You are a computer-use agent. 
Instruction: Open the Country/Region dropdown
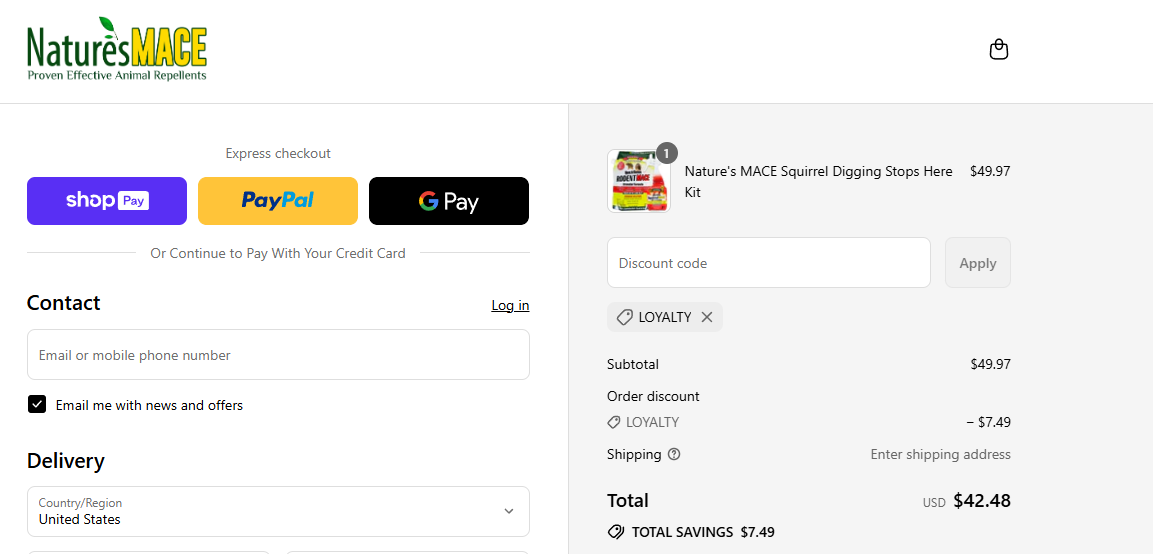(x=278, y=511)
